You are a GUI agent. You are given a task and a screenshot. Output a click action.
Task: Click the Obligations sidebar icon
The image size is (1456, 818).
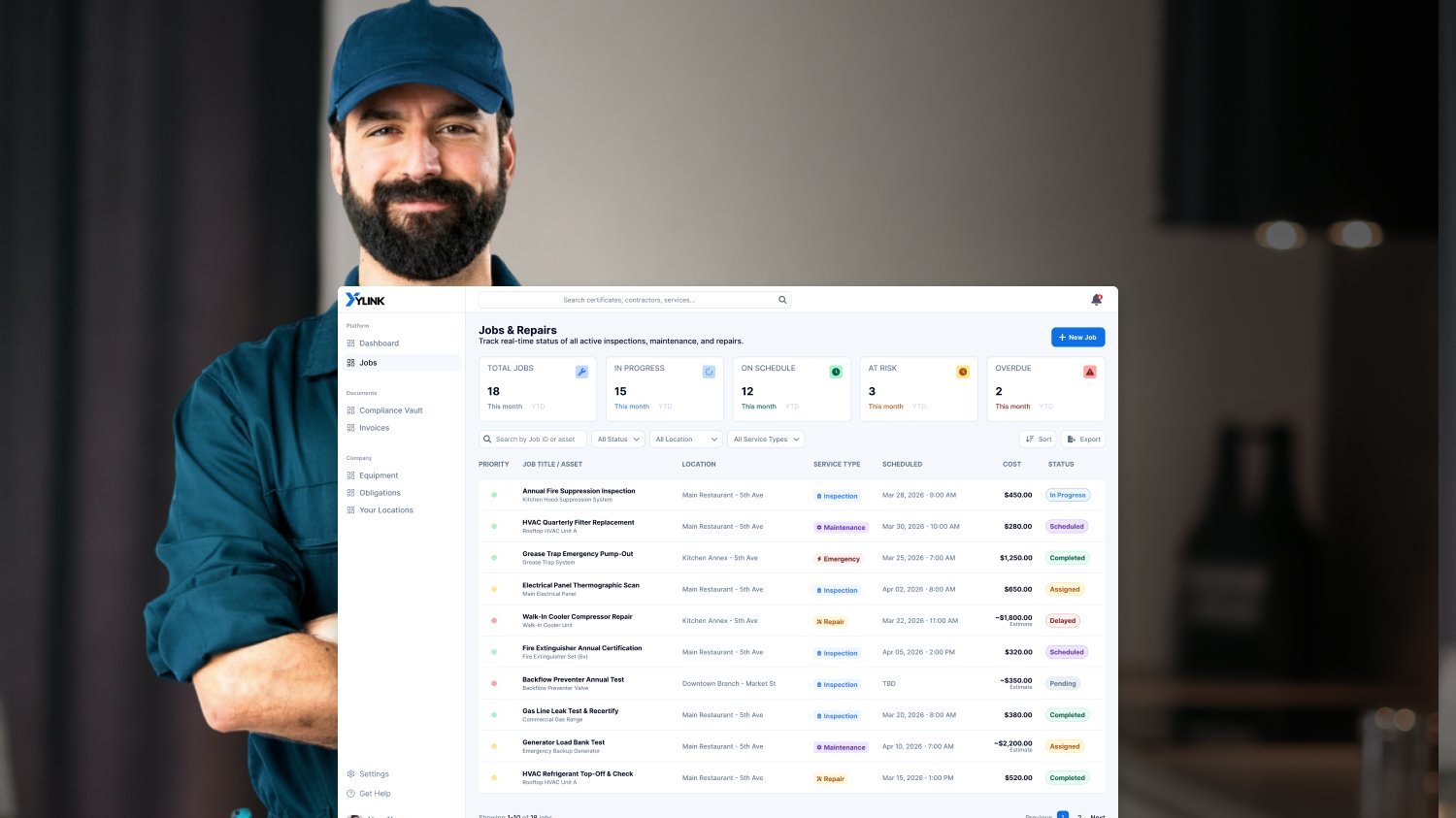(x=350, y=493)
